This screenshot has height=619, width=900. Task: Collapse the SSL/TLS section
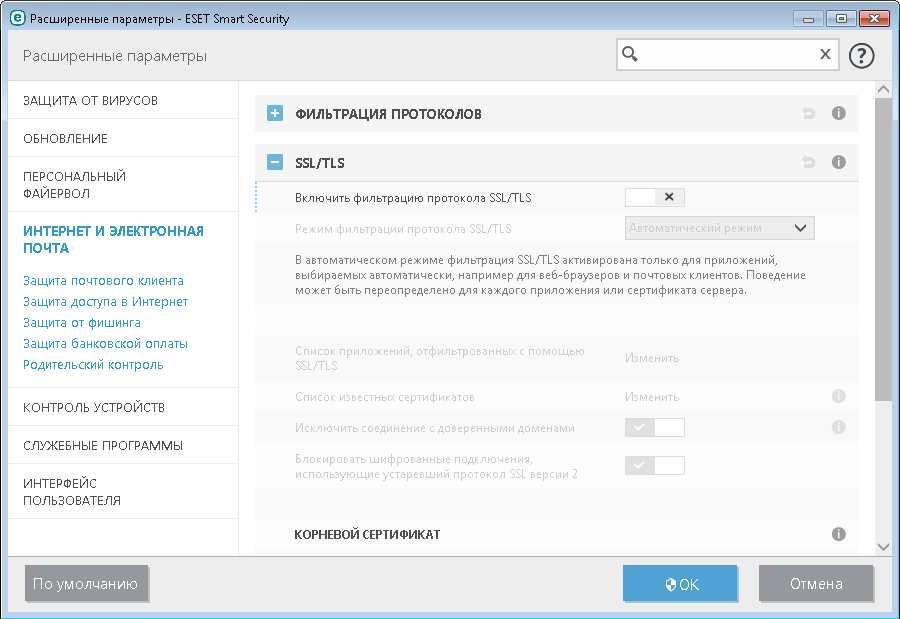pyautogui.click(x=275, y=162)
